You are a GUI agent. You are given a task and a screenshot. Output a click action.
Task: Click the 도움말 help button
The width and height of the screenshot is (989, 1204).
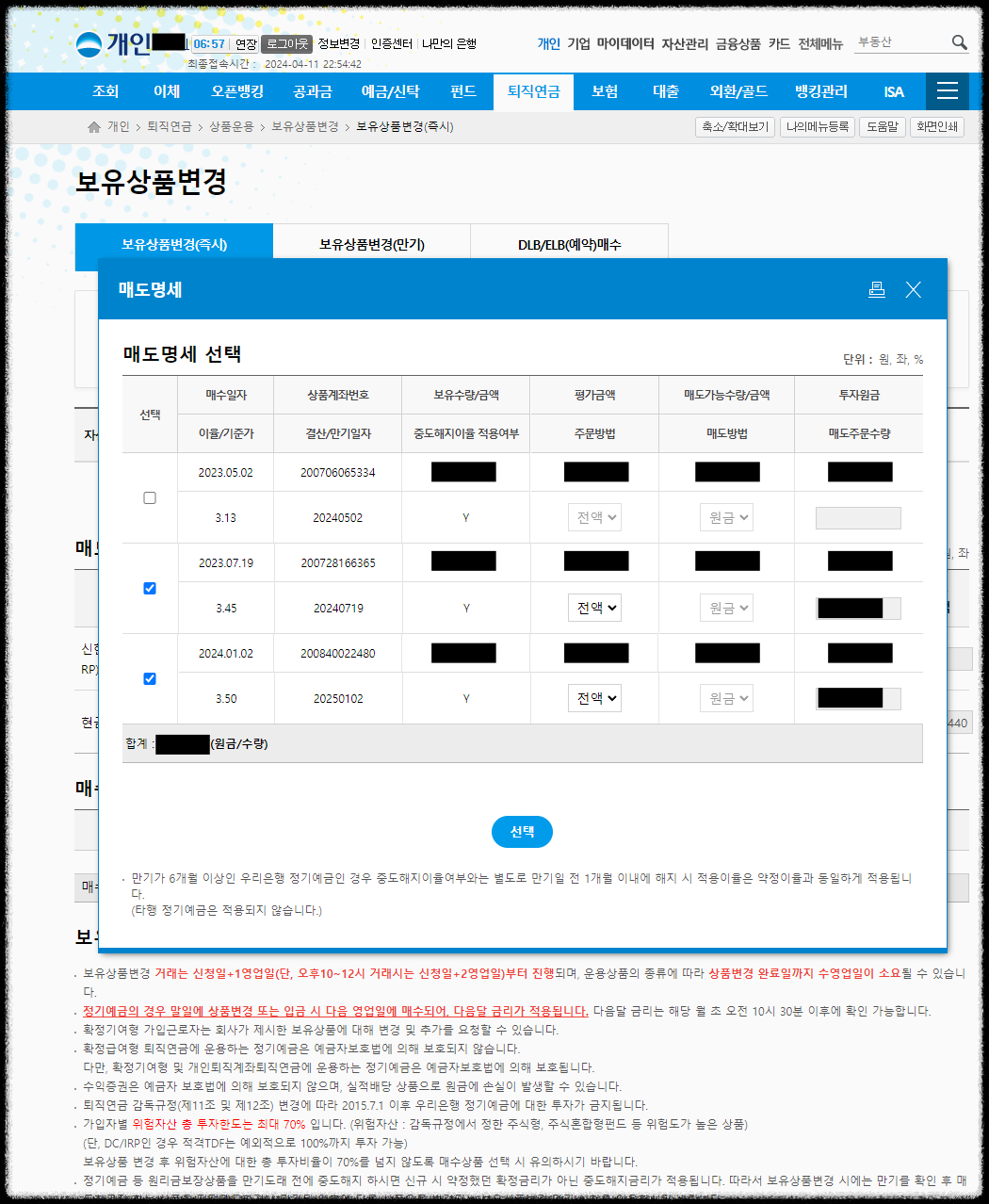(x=881, y=126)
